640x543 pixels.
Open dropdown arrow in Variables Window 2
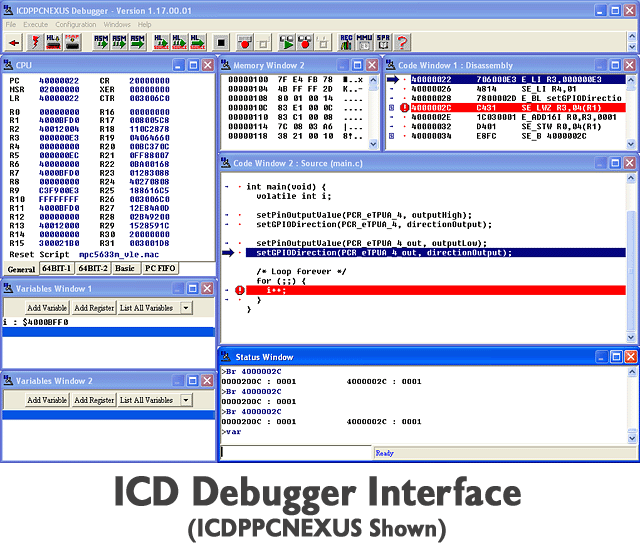pyautogui.click(x=186, y=400)
